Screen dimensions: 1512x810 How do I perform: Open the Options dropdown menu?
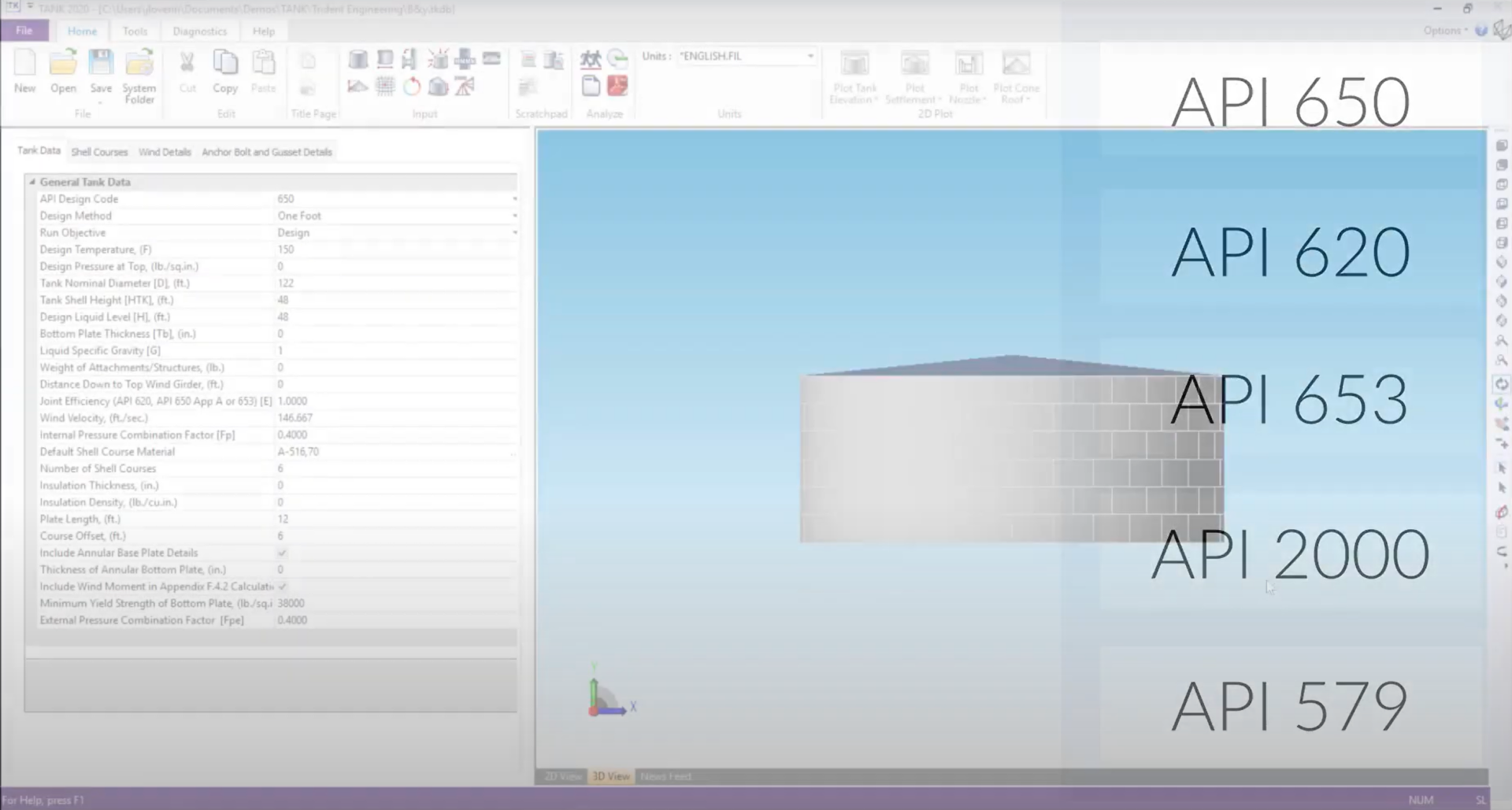point(1445,31)
